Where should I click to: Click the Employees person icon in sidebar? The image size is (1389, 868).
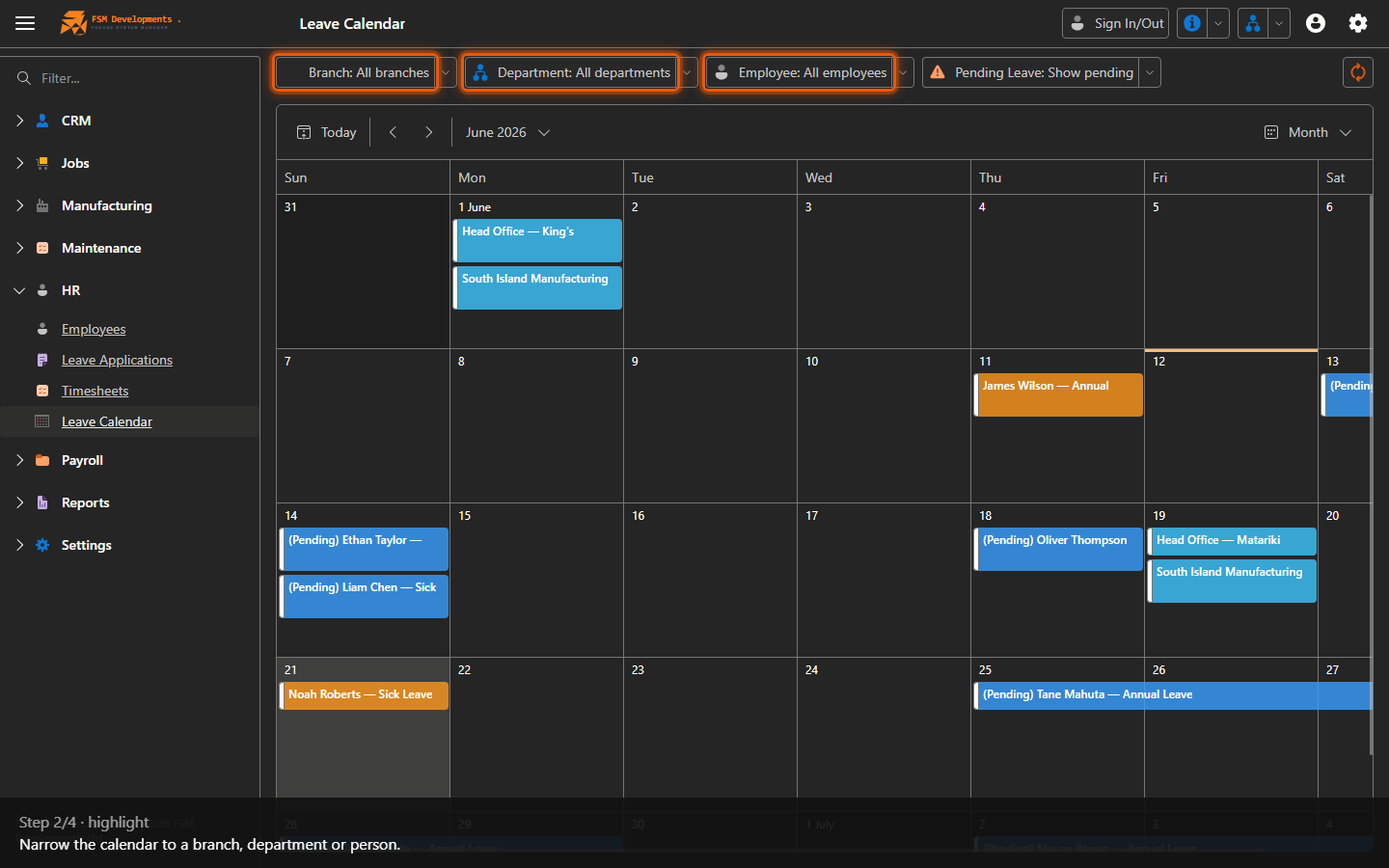[x=42, y=329]
